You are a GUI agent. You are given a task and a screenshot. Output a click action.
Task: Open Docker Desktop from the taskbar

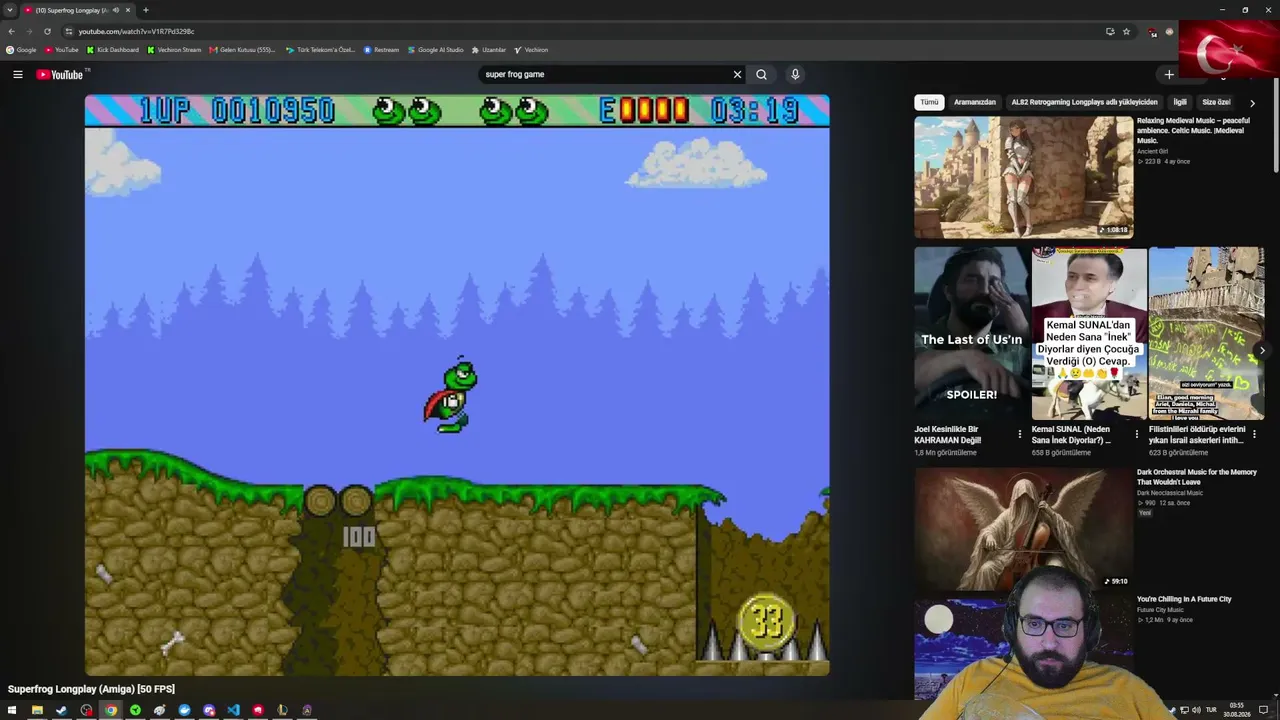click(x=184, y=710)
